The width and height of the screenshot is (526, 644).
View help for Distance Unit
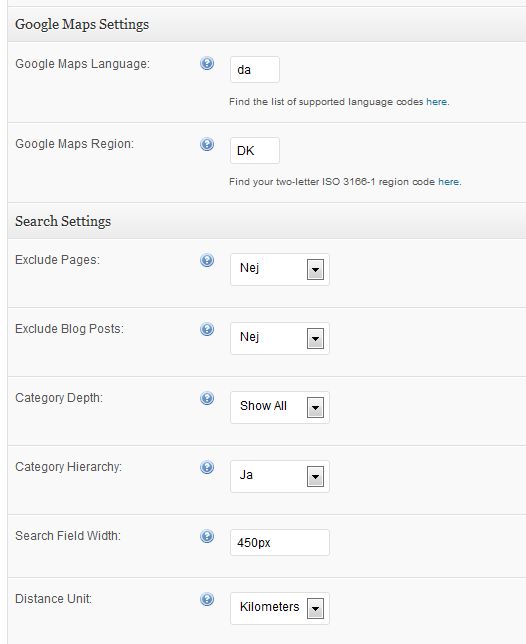point(207,599)
